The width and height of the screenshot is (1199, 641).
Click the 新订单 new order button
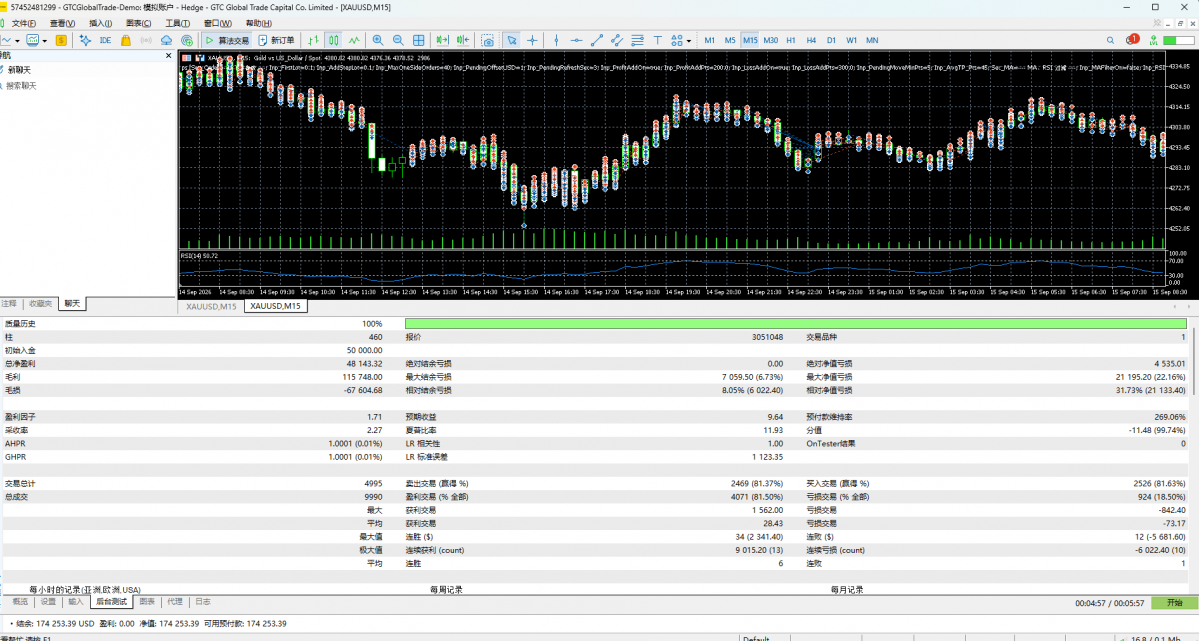[276, 40]
